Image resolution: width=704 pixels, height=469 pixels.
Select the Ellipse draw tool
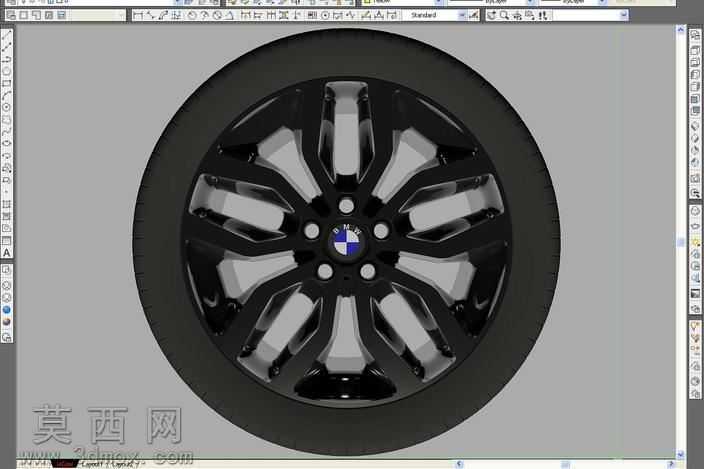(6, 143)
